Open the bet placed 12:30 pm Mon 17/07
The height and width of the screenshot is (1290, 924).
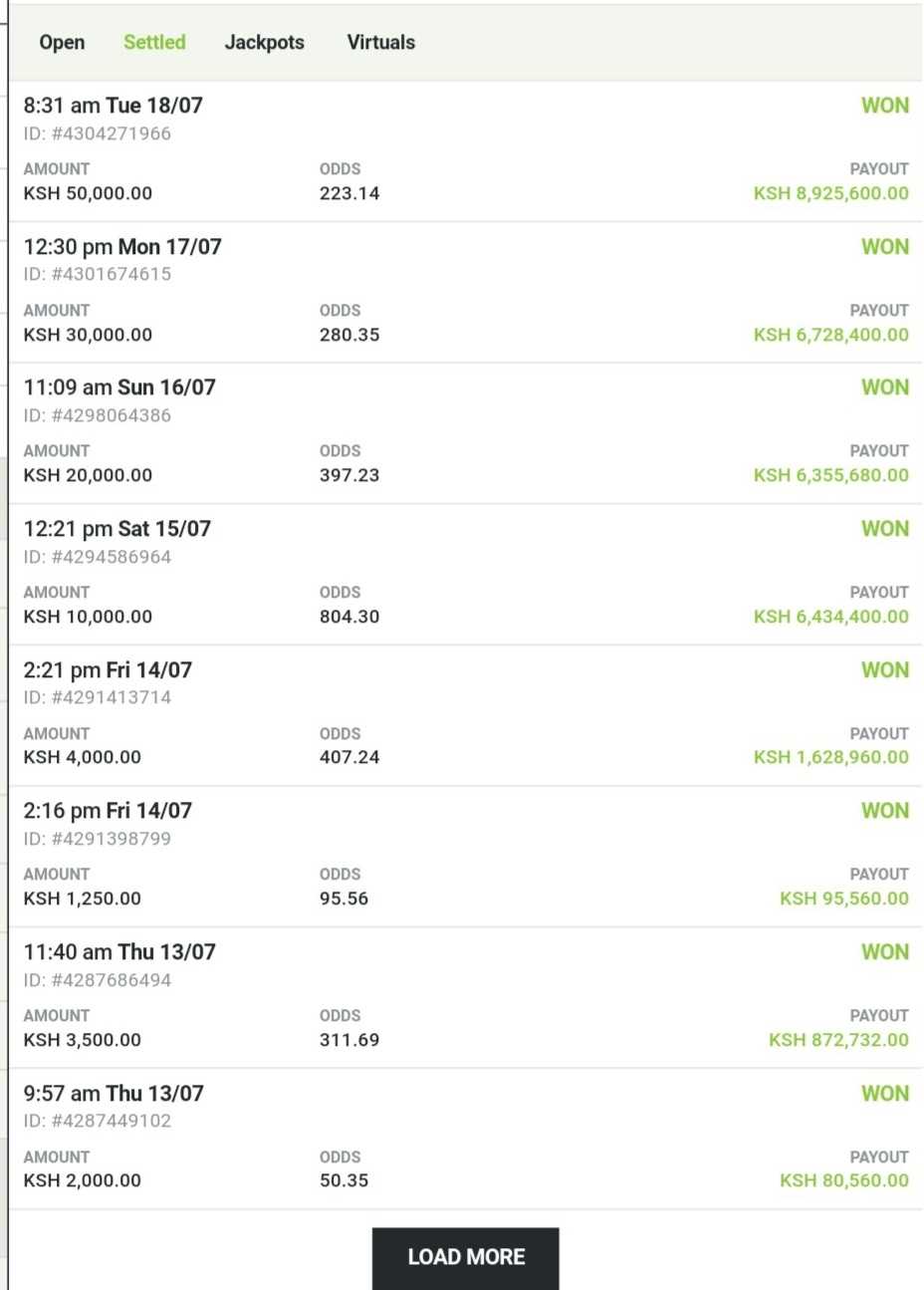coord(122,247)
